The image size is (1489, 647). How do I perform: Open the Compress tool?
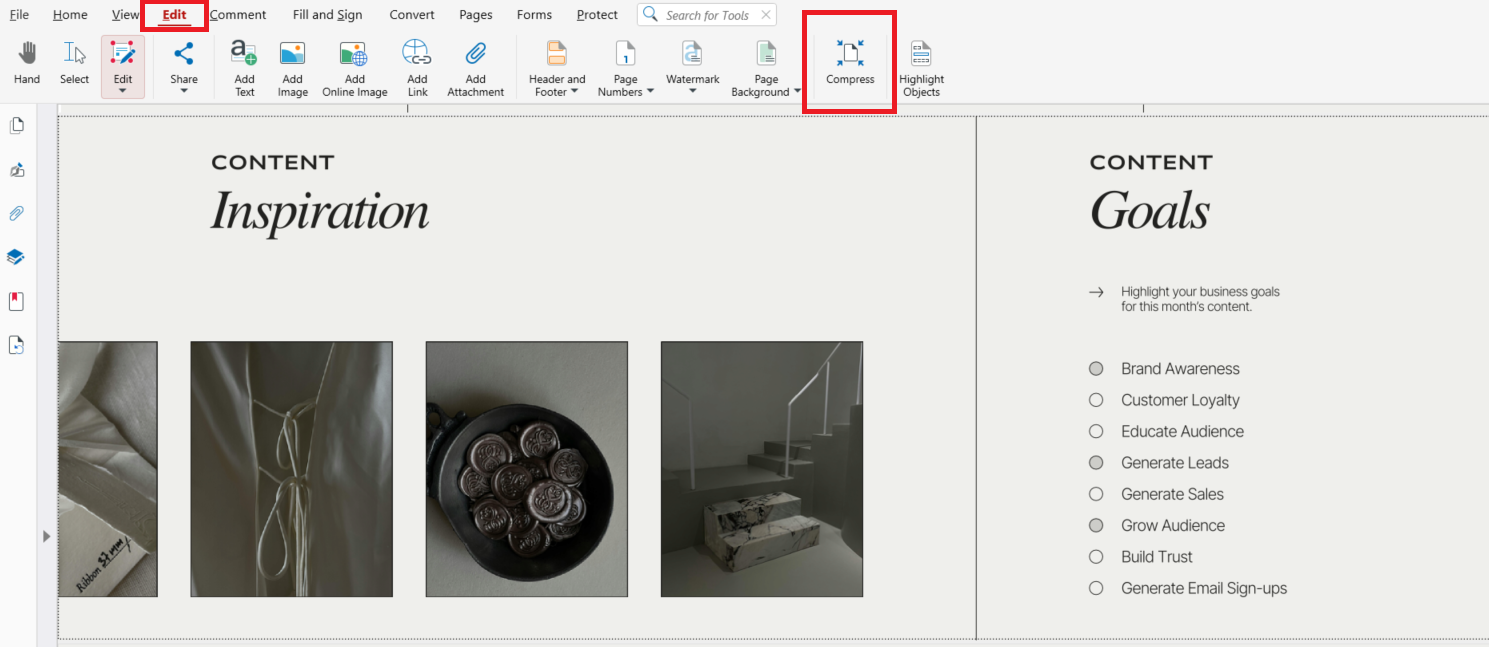(849, 62)
